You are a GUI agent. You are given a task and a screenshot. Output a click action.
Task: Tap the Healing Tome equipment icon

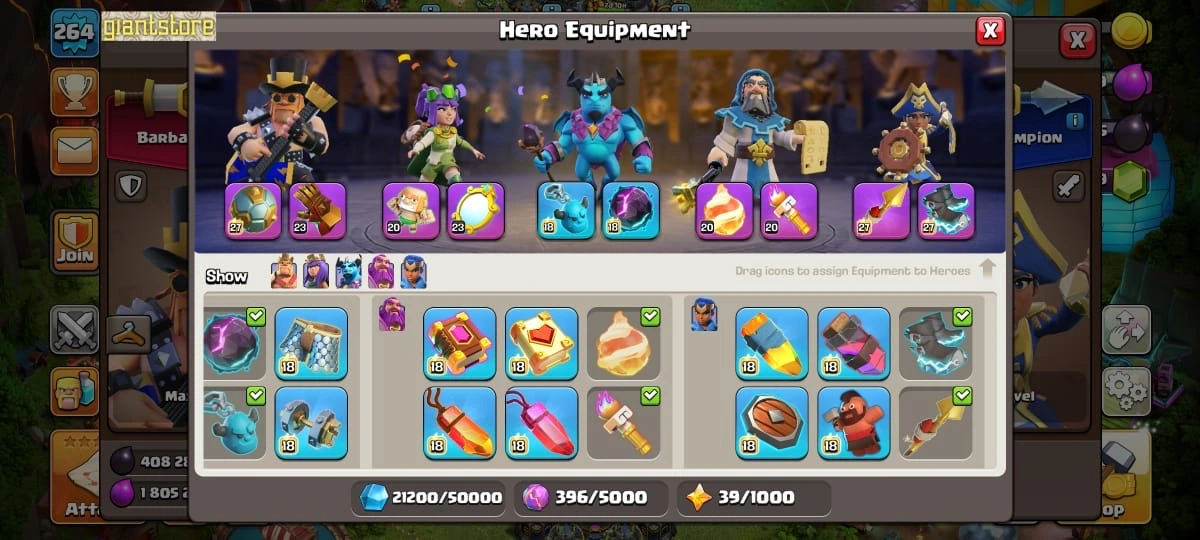click(x=542, y=343)
